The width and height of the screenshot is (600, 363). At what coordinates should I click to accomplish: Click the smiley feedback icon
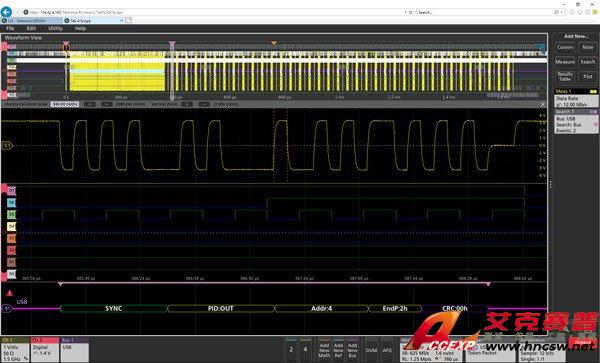coord(595,12)
